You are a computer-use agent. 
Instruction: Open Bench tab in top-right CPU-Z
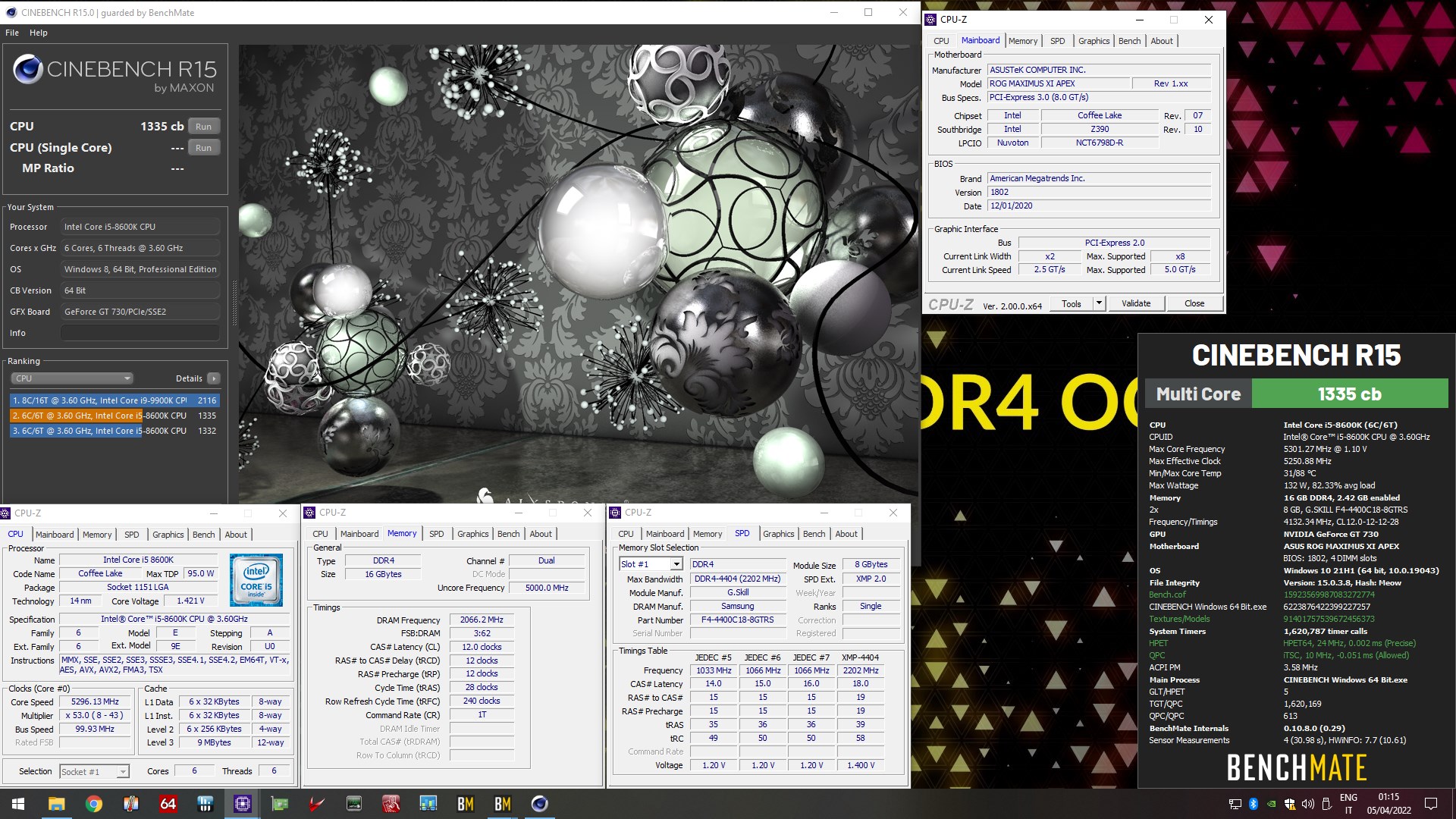tap(1129, 41)
